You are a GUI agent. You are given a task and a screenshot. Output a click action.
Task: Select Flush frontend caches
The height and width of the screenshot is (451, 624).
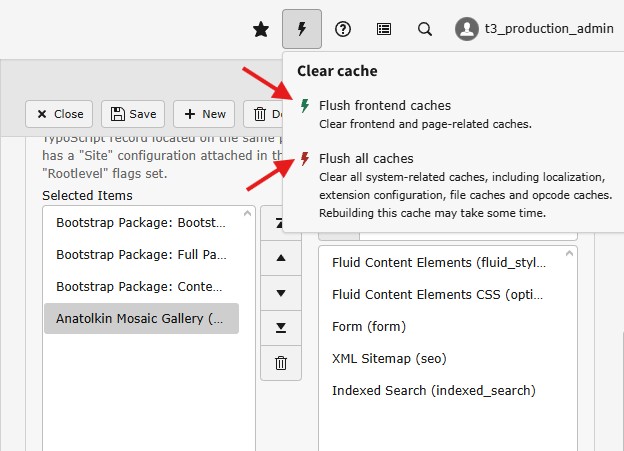pos(384,106)
